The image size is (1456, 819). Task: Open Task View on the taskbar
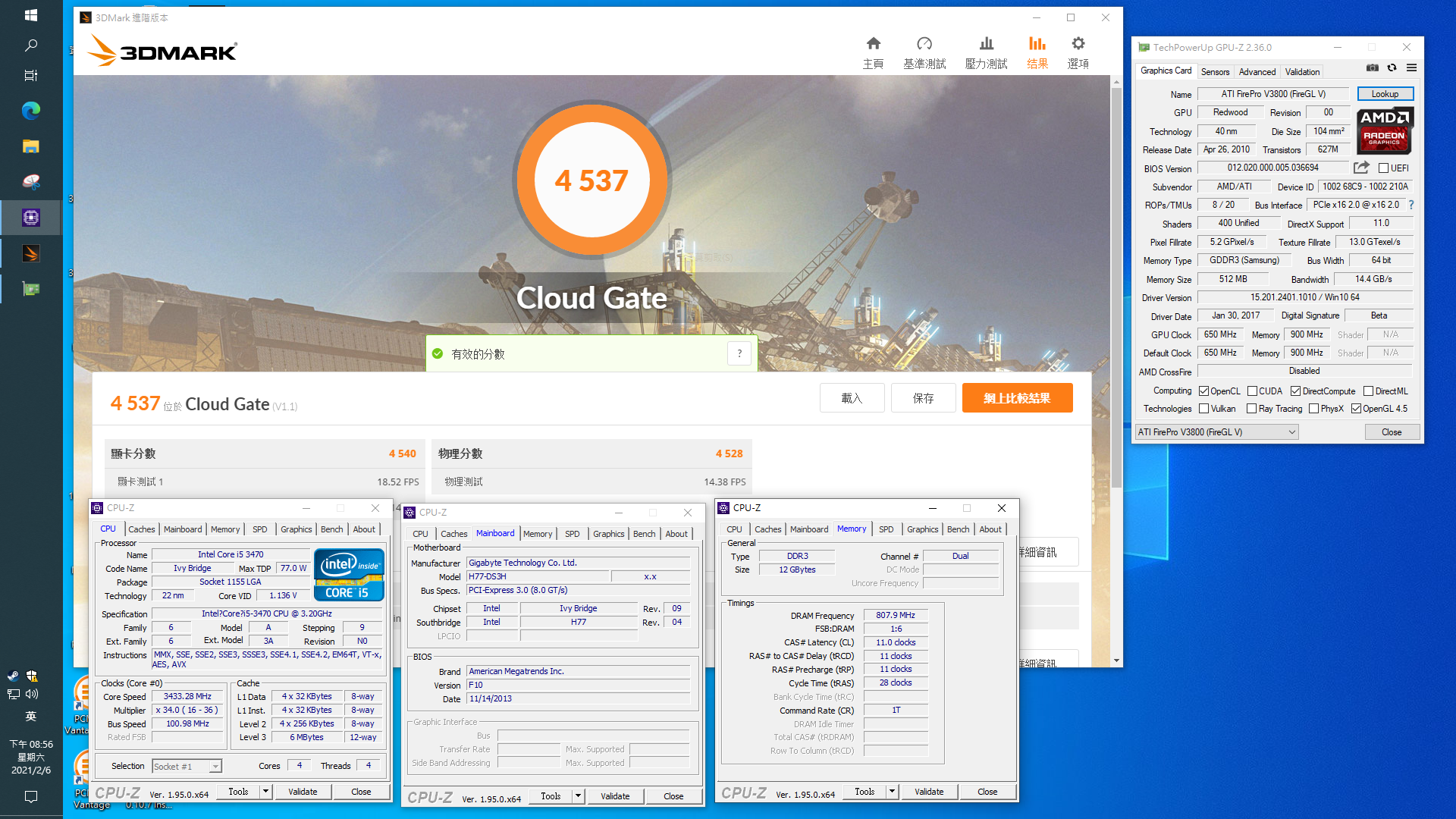coord(31,75)
